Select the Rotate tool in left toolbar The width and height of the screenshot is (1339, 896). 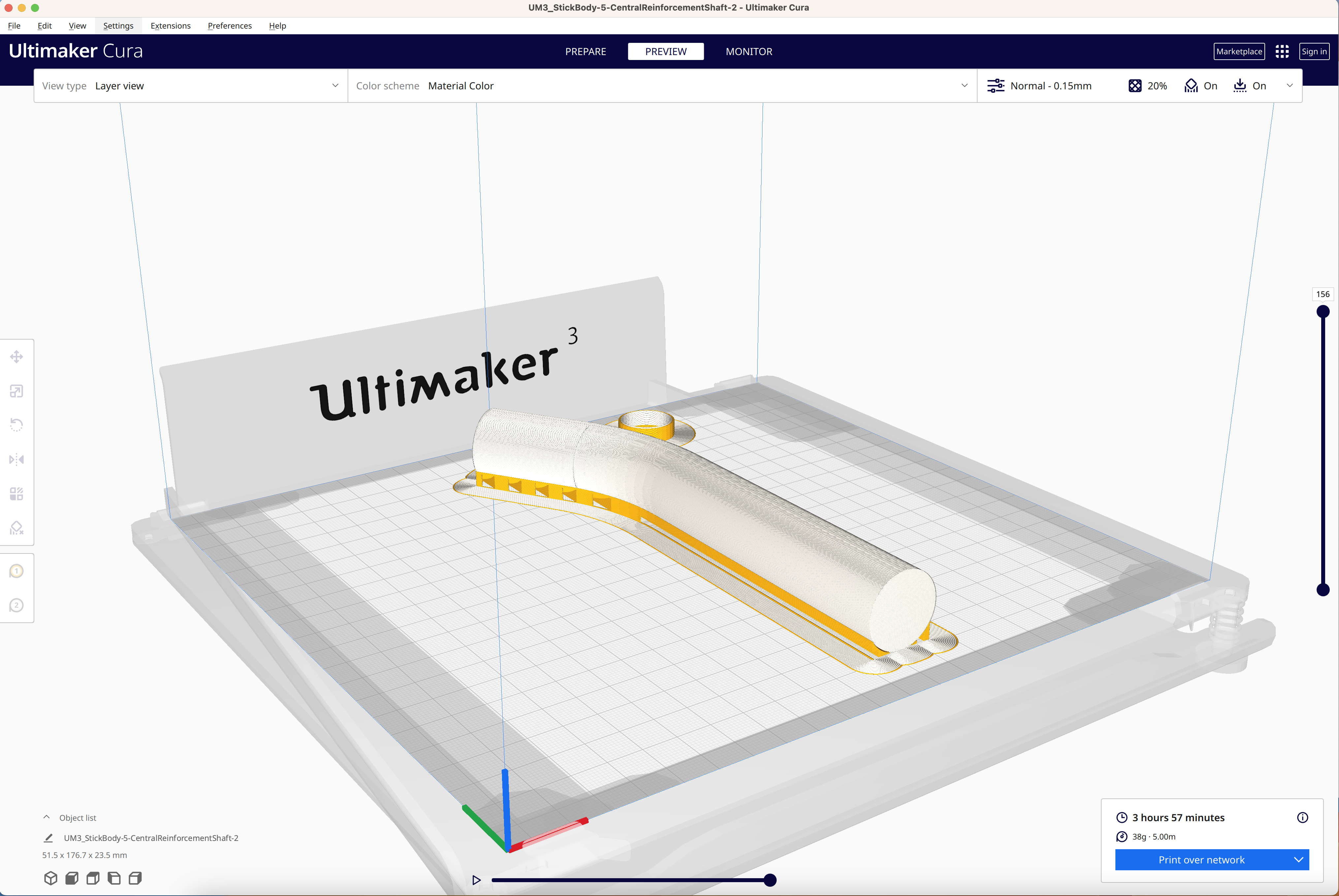coord(16,425)
